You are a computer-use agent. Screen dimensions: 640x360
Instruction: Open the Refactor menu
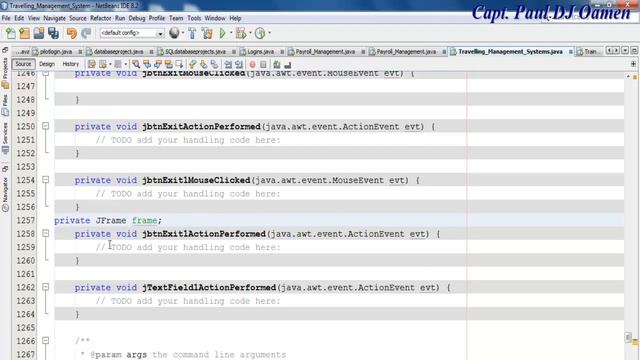click(100, 18)
